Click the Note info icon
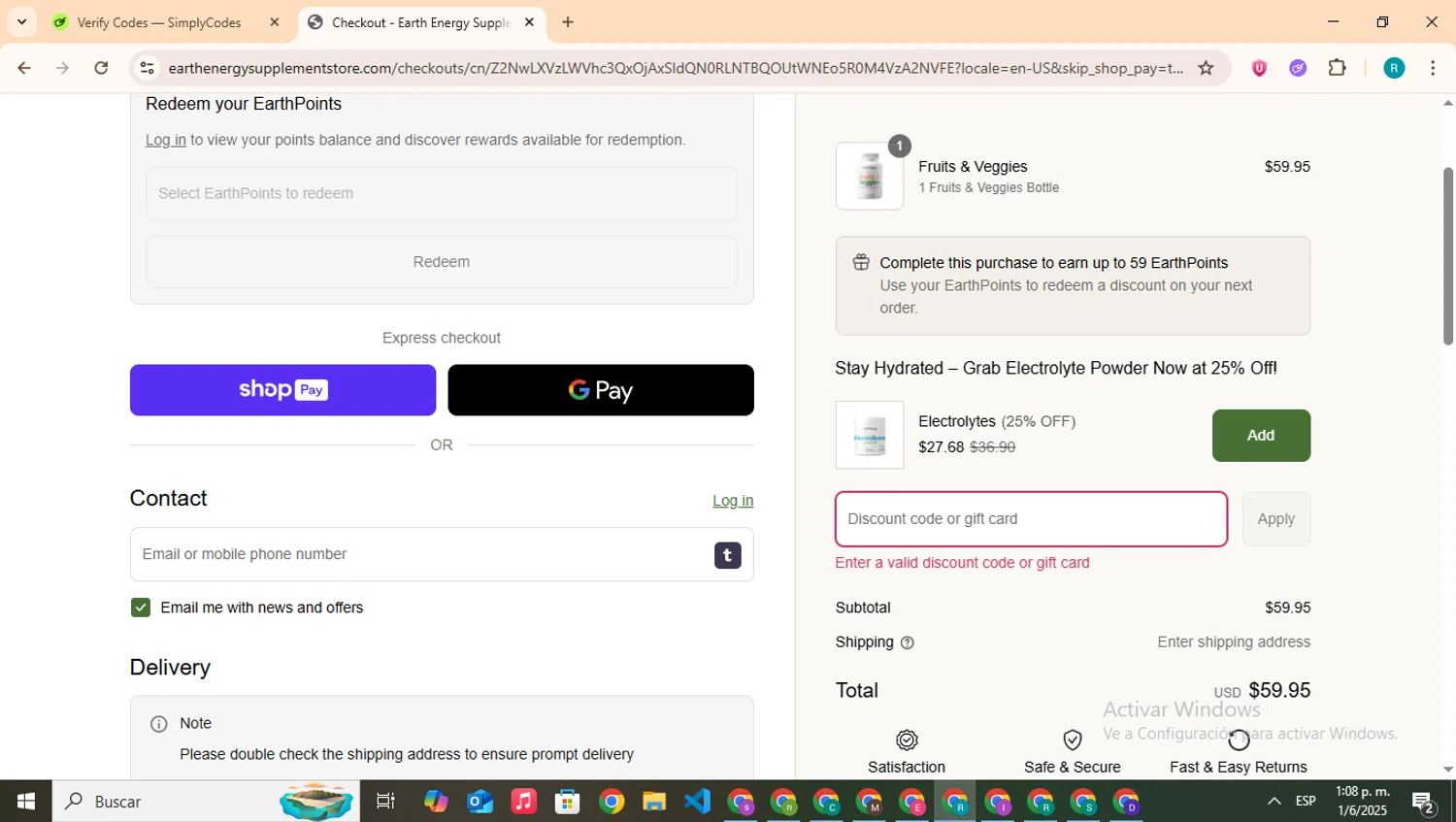 (159, 724)
